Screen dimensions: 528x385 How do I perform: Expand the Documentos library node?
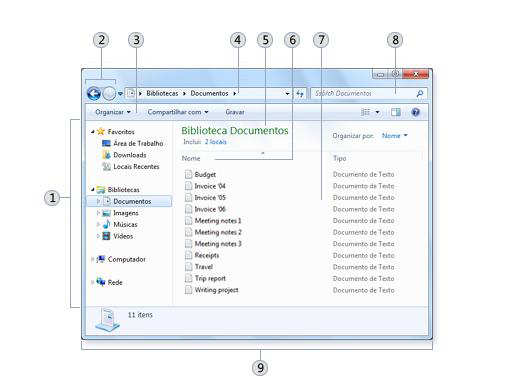click(x=98, y=201)
